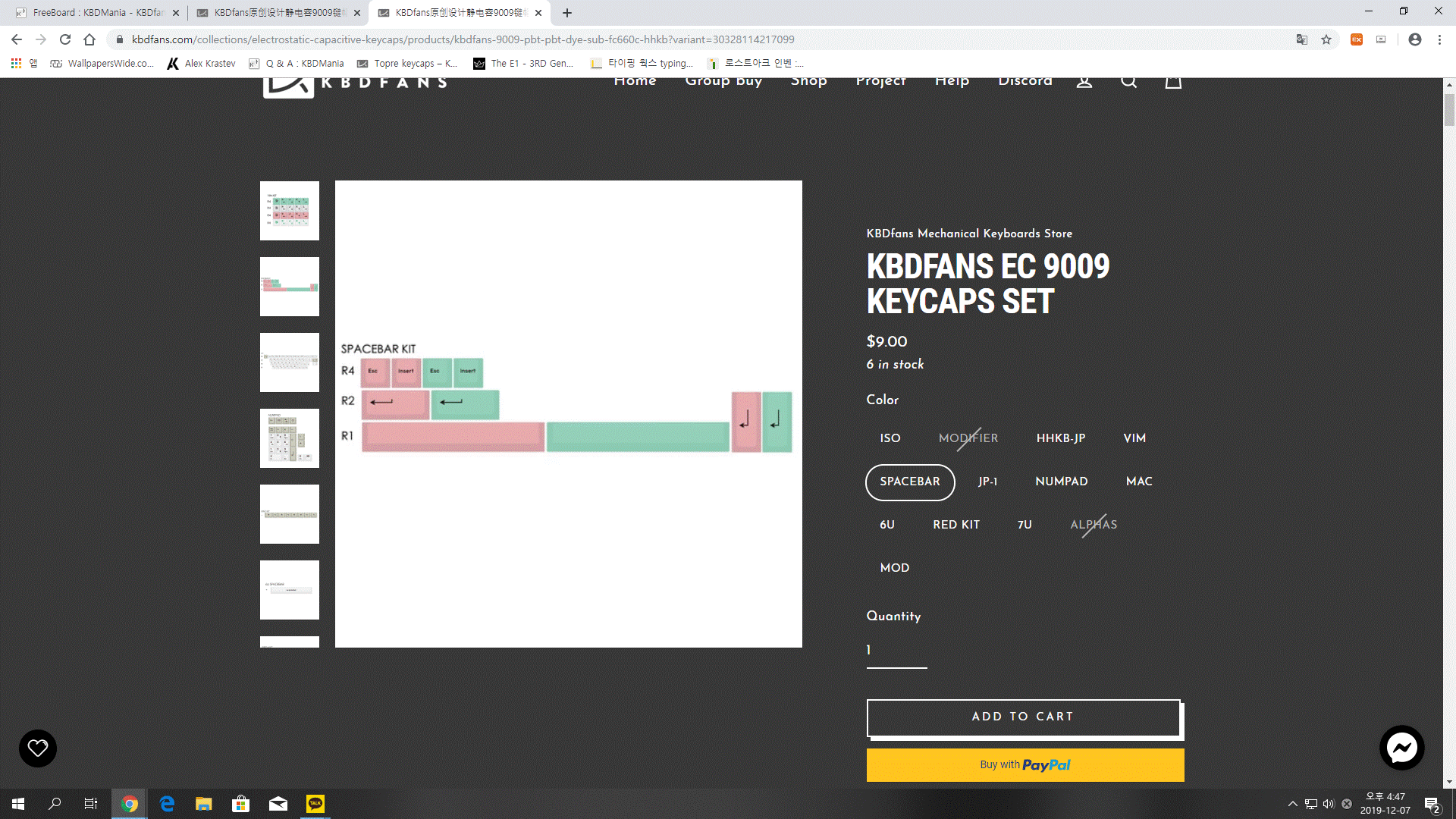This screenshot has width=1456, height=819.
Task: Open the Shop navigation menu
Action: tap(808, 81)
